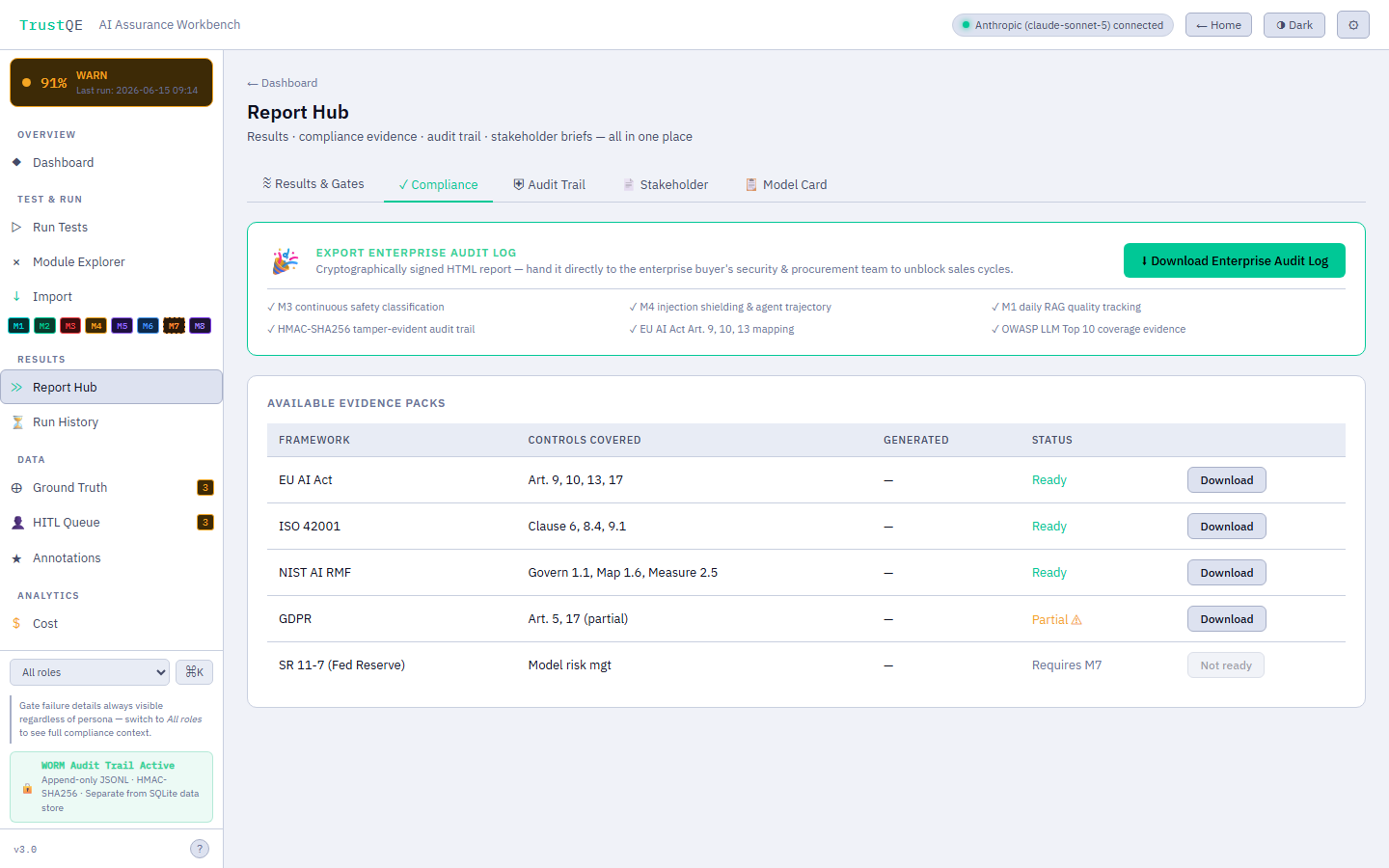
Task: Click 'HMAC-SHA256 tamper-evident audit trail' text
Action: pos(376,329)
